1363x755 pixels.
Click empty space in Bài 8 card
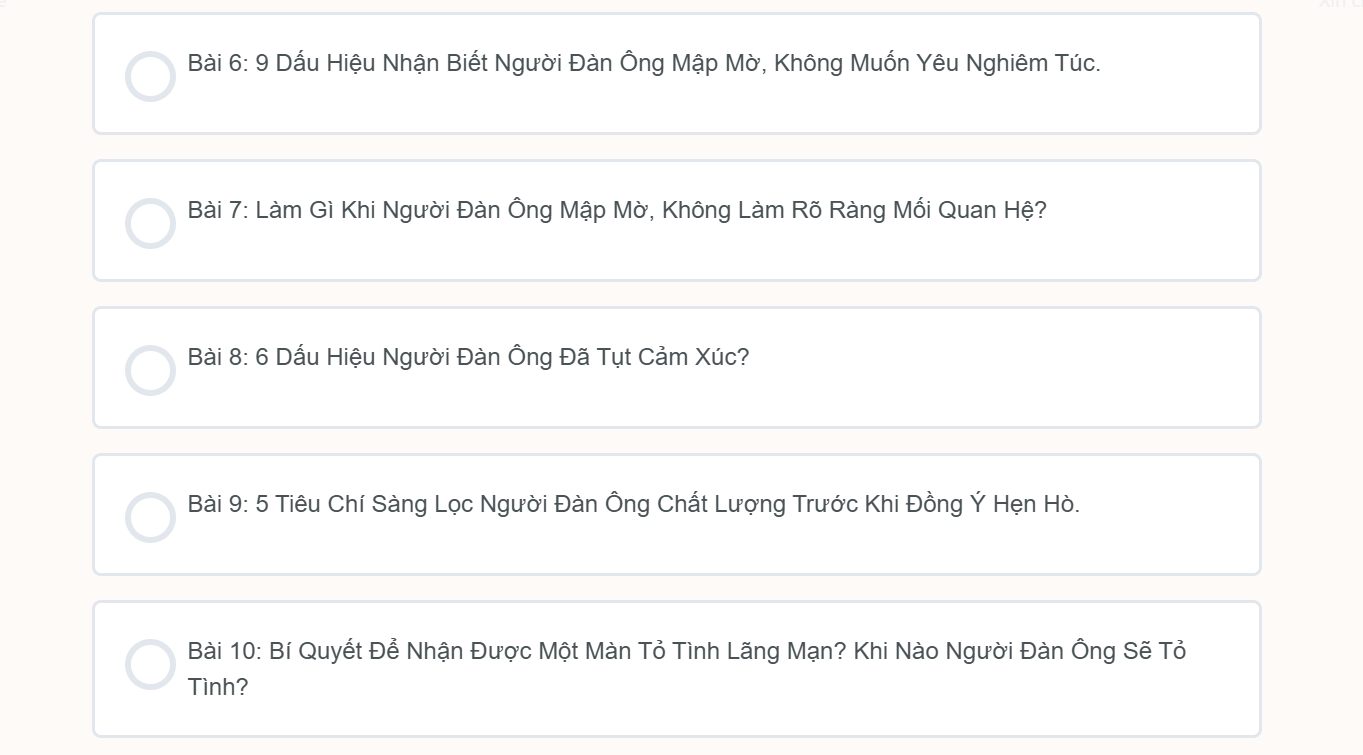pyautogui.click(x=1000, y=369)
